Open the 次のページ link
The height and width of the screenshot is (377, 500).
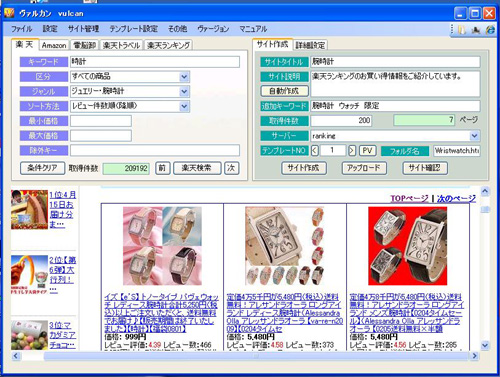pyautogui.click(x=456, y=199)
